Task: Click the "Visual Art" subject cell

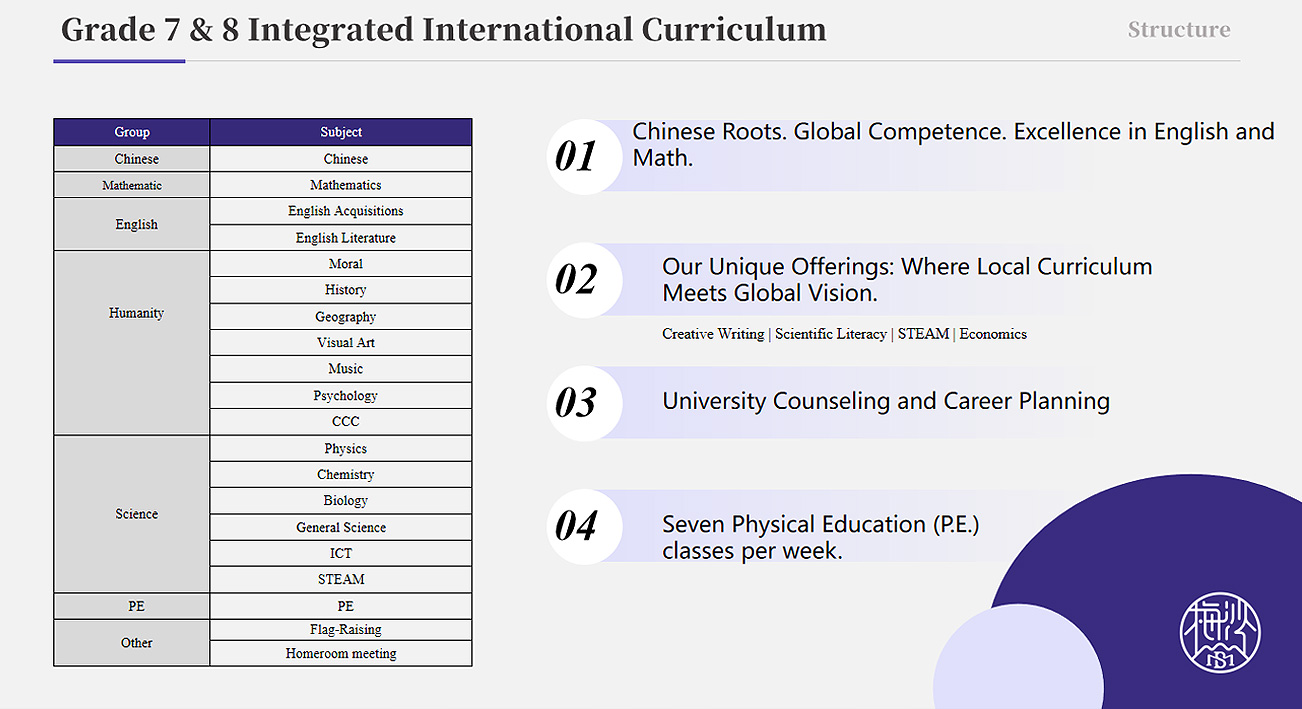Action: (341, 343)
